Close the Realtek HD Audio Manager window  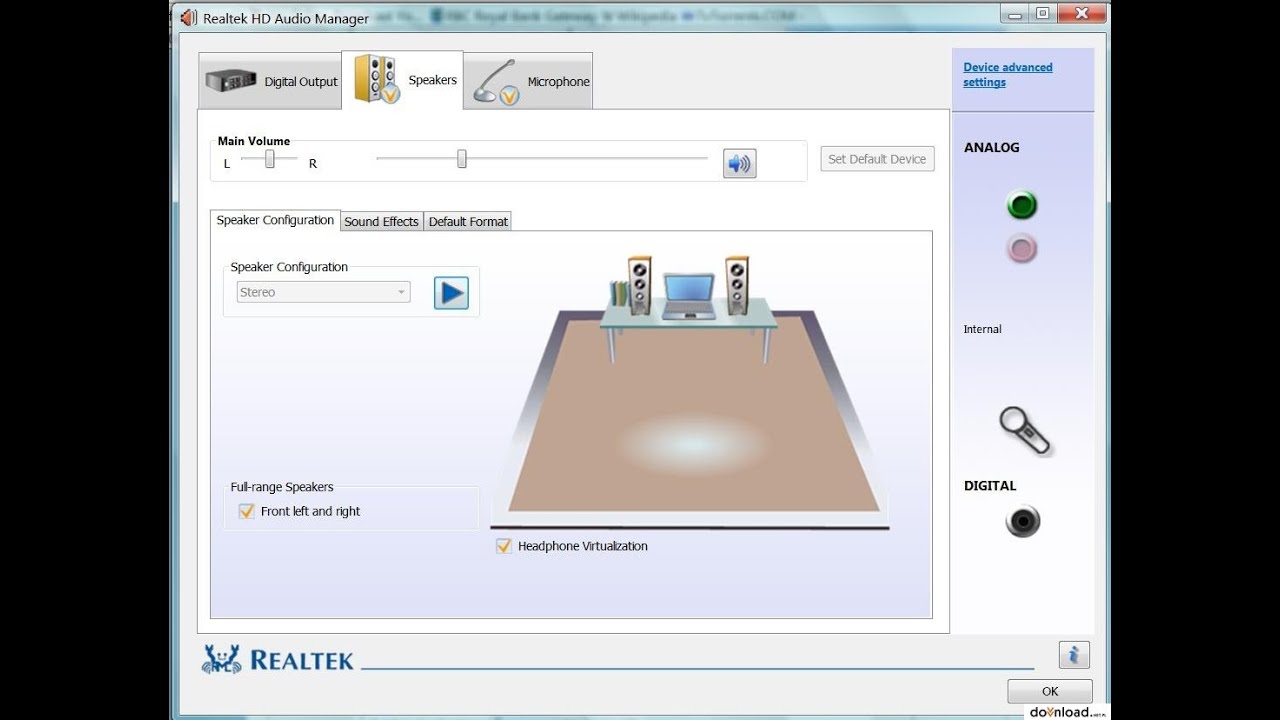pos(1080,13)
